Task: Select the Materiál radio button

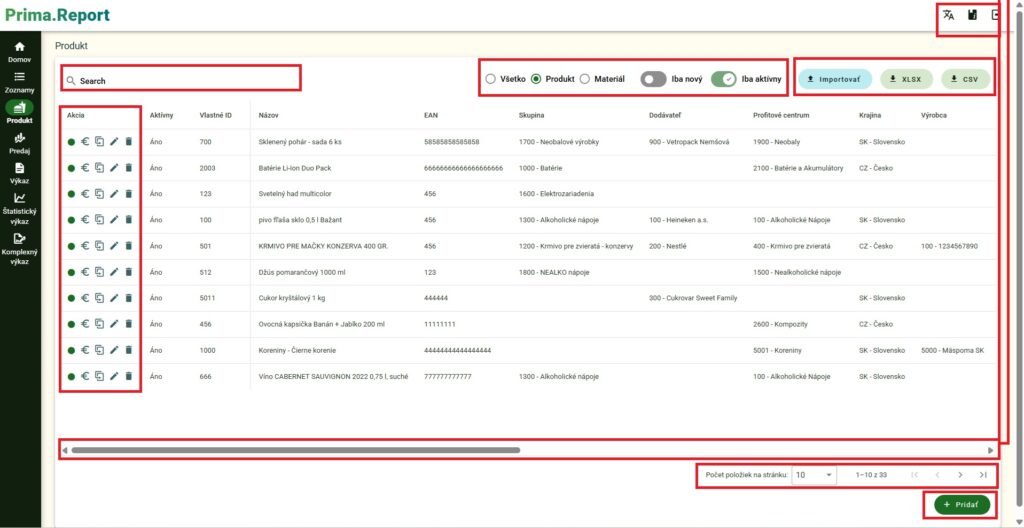Action: [x=585, y=78]
